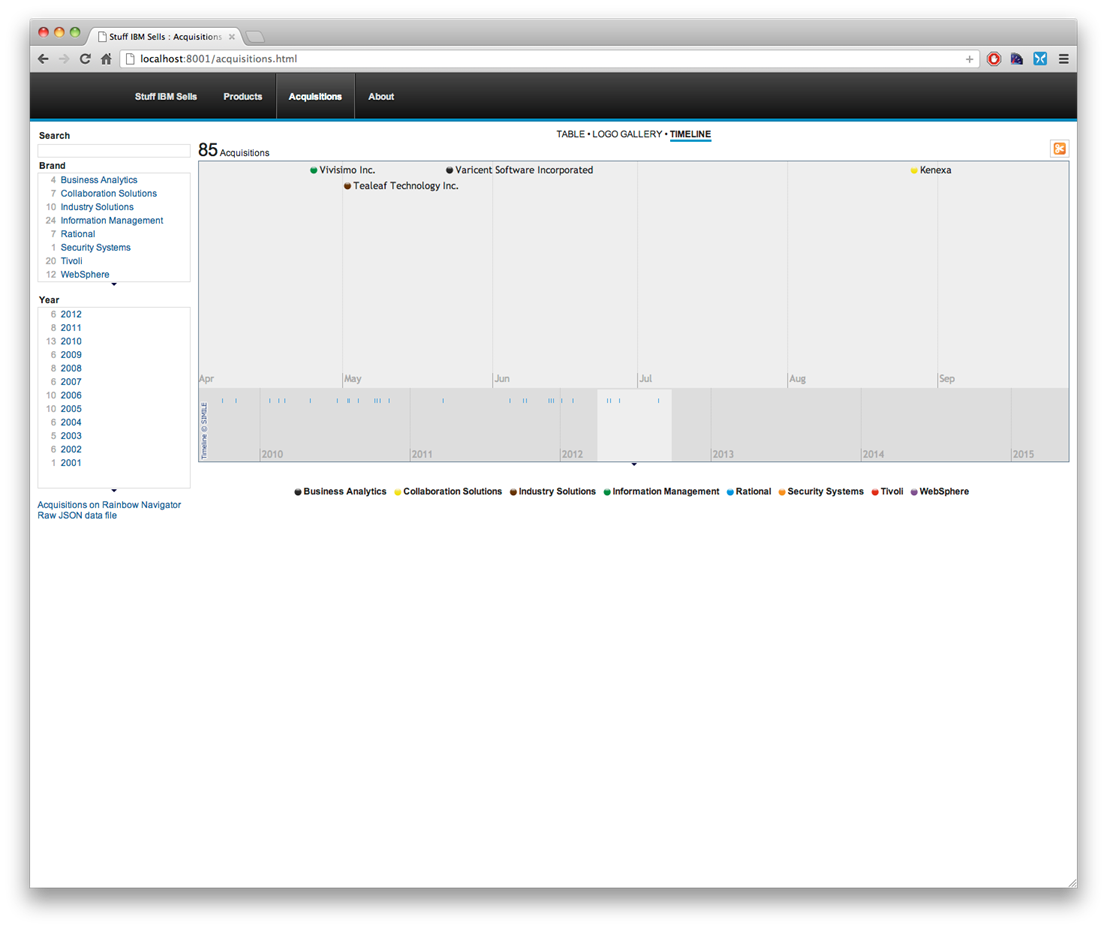This screenshot has width=1107, height=929.
Task: Filter by Industry Solutions brand
Action: pyautogui.click(x=97, y=207)
